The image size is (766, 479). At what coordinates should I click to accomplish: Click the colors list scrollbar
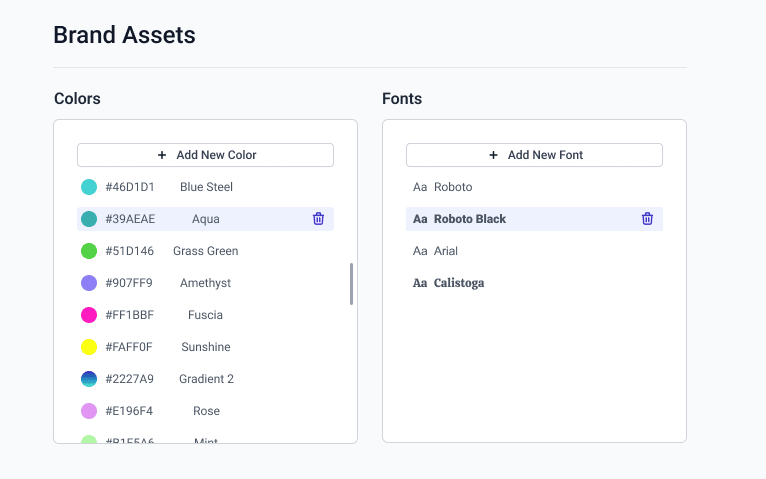(x=351, y=284)
